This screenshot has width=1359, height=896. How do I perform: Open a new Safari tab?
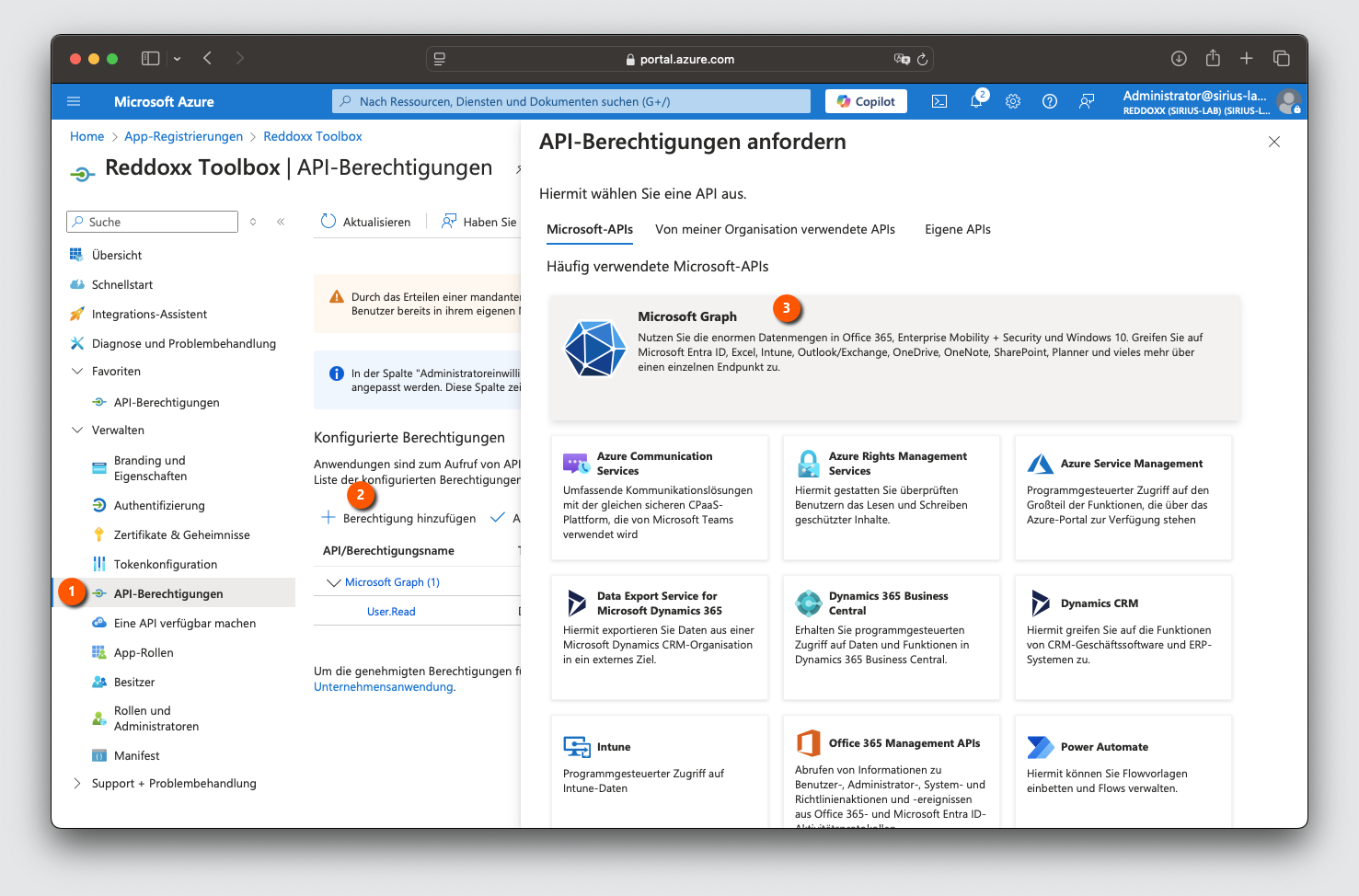pos(1247,58)
